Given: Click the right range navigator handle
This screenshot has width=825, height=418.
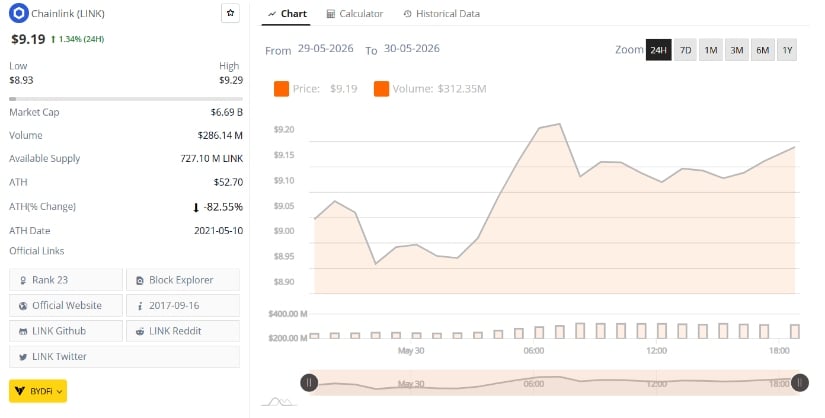Looking at the screenshot, I should coord(799,383).
